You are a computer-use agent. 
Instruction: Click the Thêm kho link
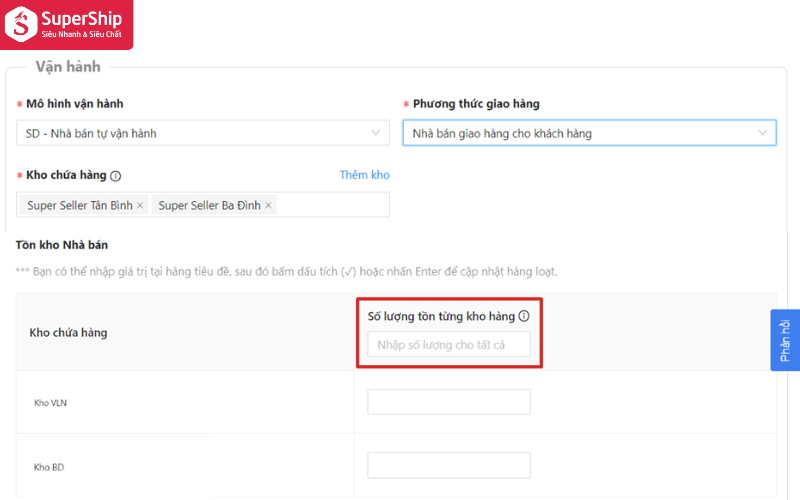364,175
